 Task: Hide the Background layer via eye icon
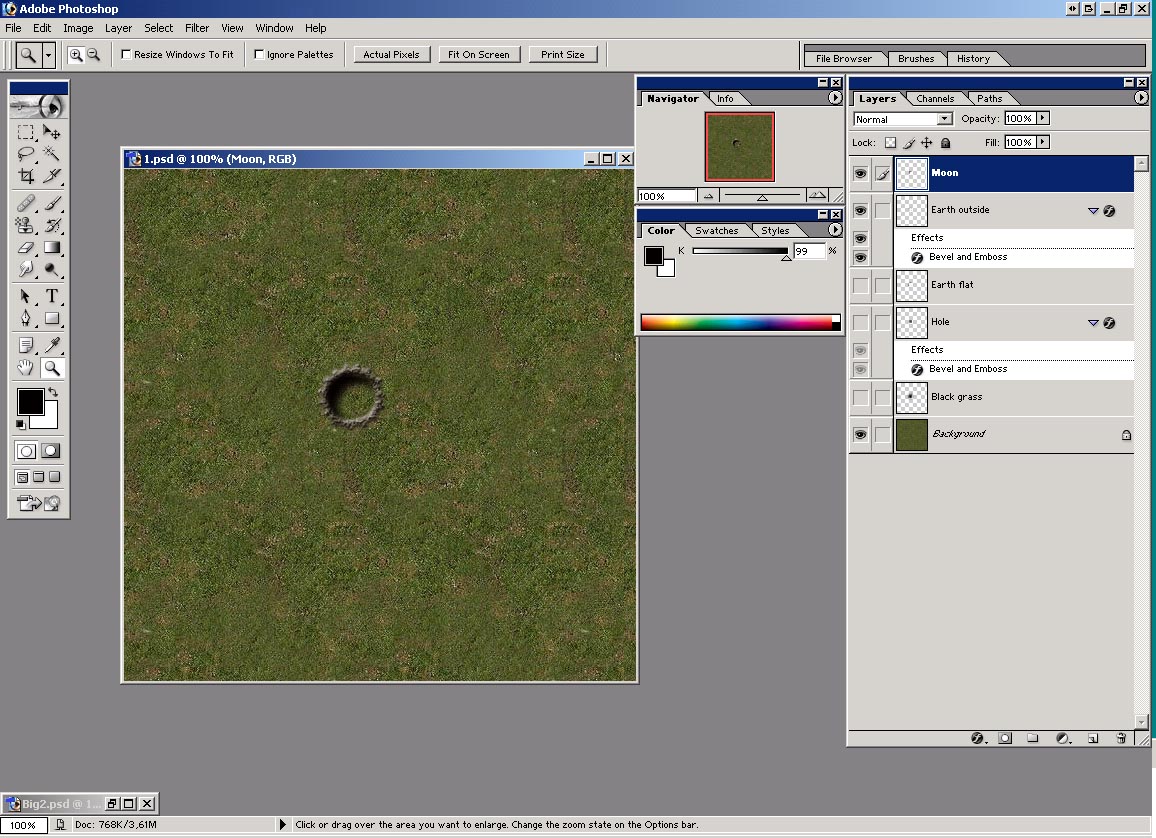(x=860, y=434)
